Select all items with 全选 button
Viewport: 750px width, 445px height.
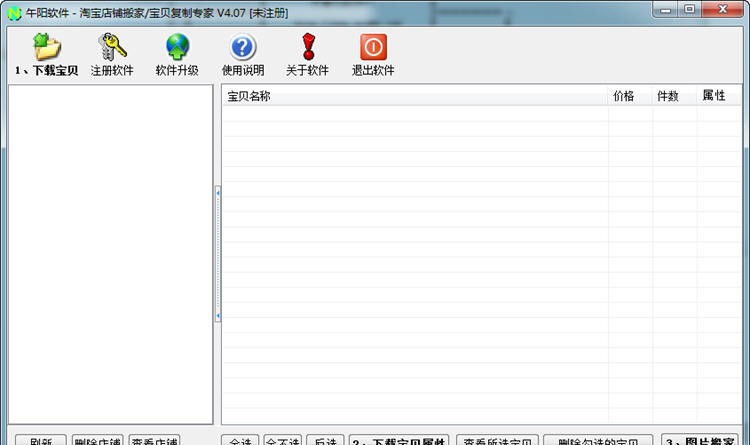point(240,440)
